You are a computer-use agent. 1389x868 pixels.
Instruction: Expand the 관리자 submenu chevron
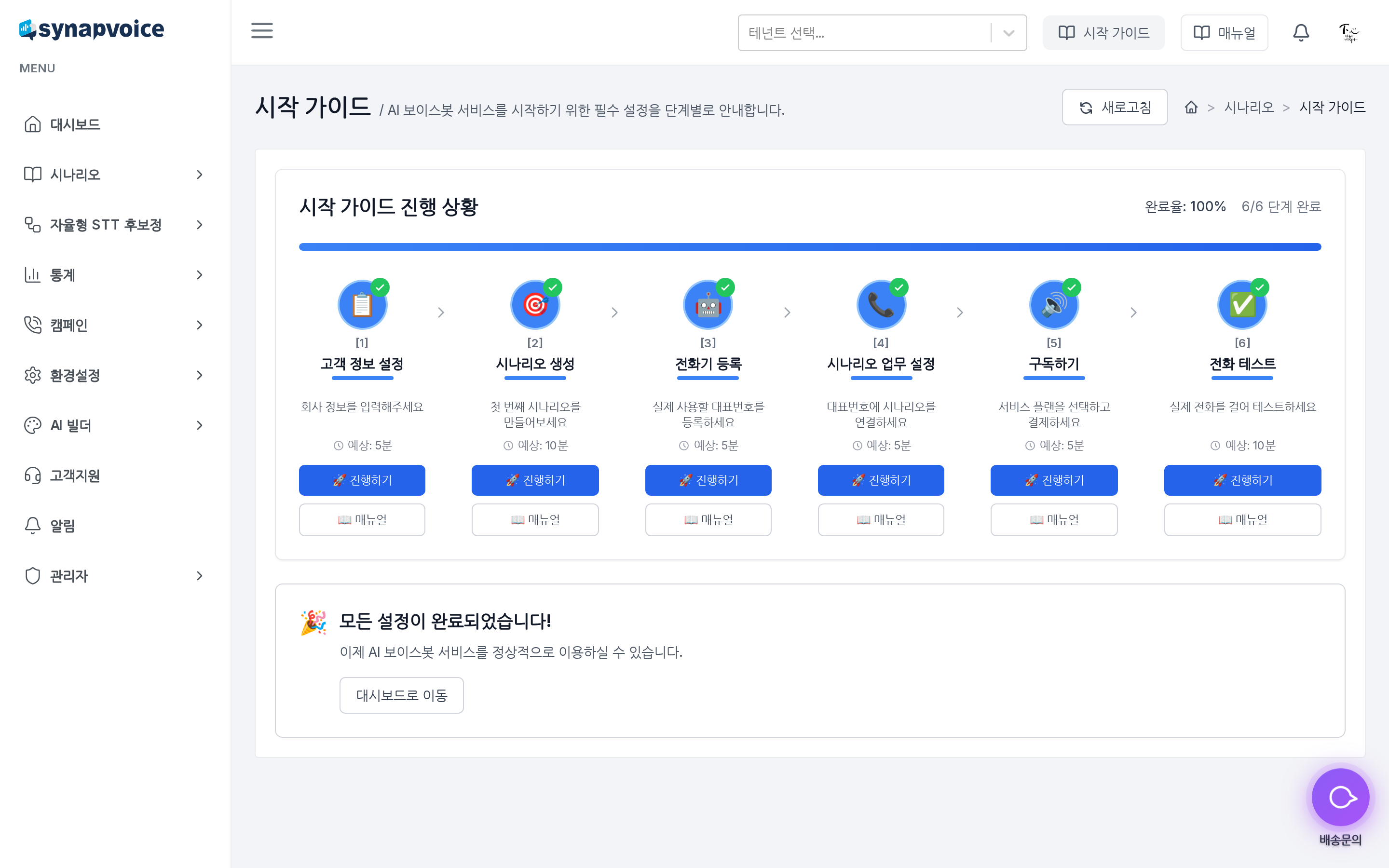click(x=199, y=576)
